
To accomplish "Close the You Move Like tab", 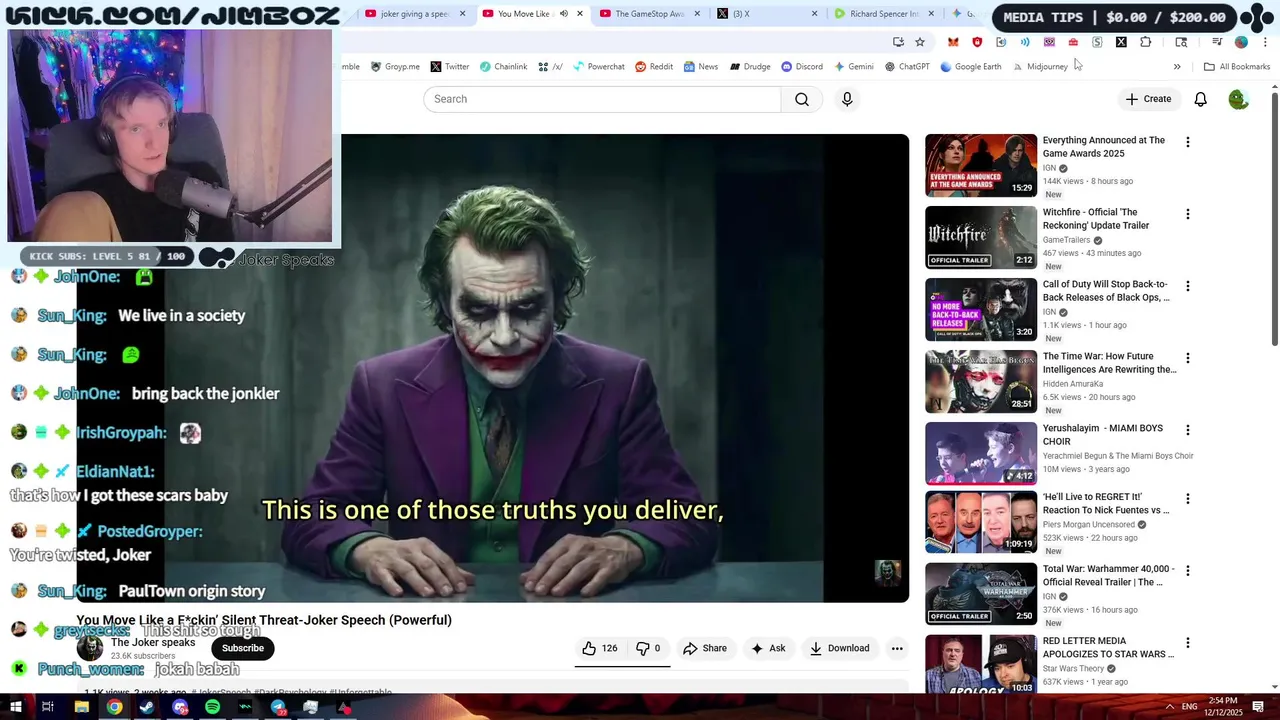I will click(x=580, y=14).
